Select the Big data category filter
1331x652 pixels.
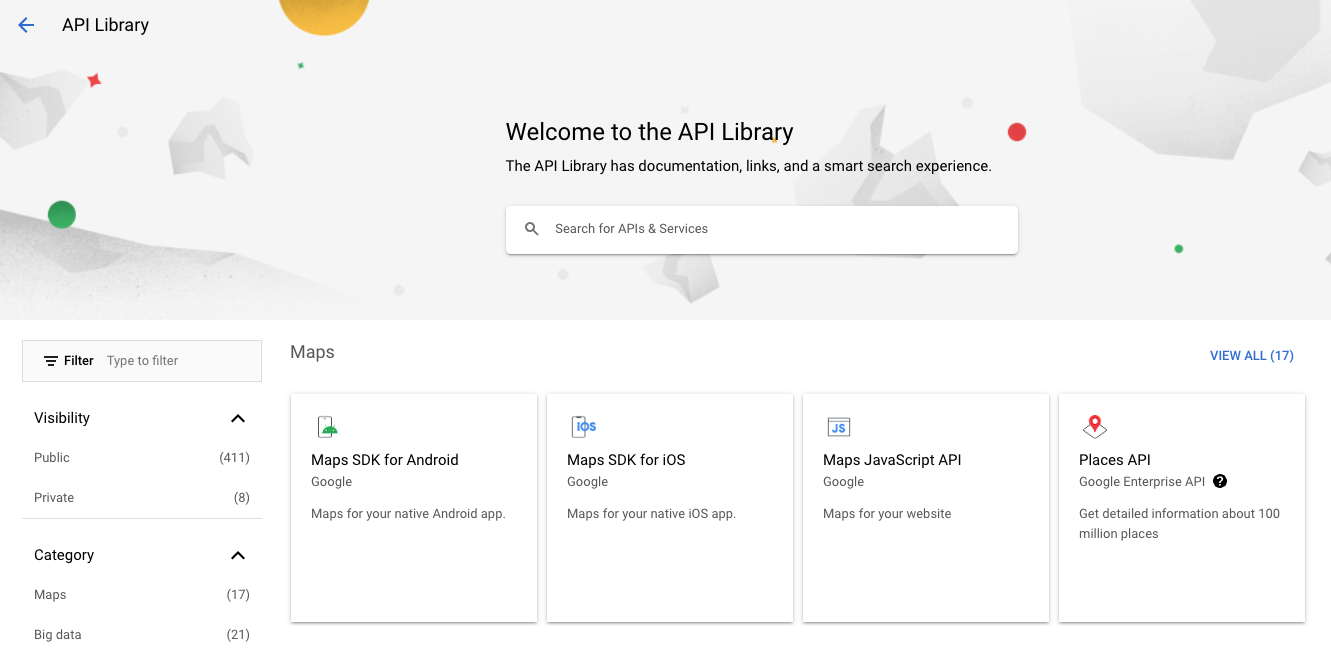point(58,634)
